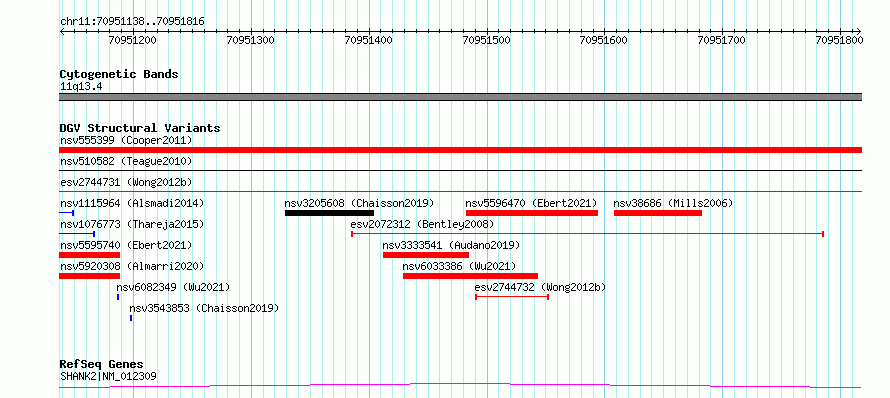
Task: Open the nsv510582 (Teague2010) label
Action: (126, 161)
